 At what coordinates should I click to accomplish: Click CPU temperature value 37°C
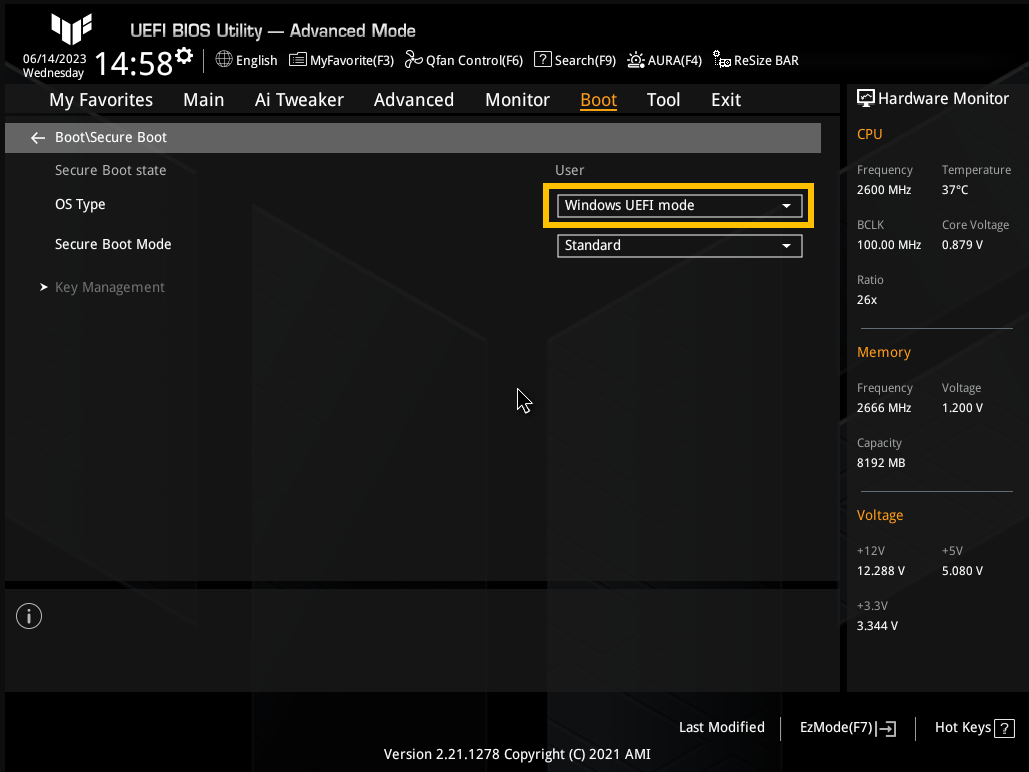(x=955, y=190)
